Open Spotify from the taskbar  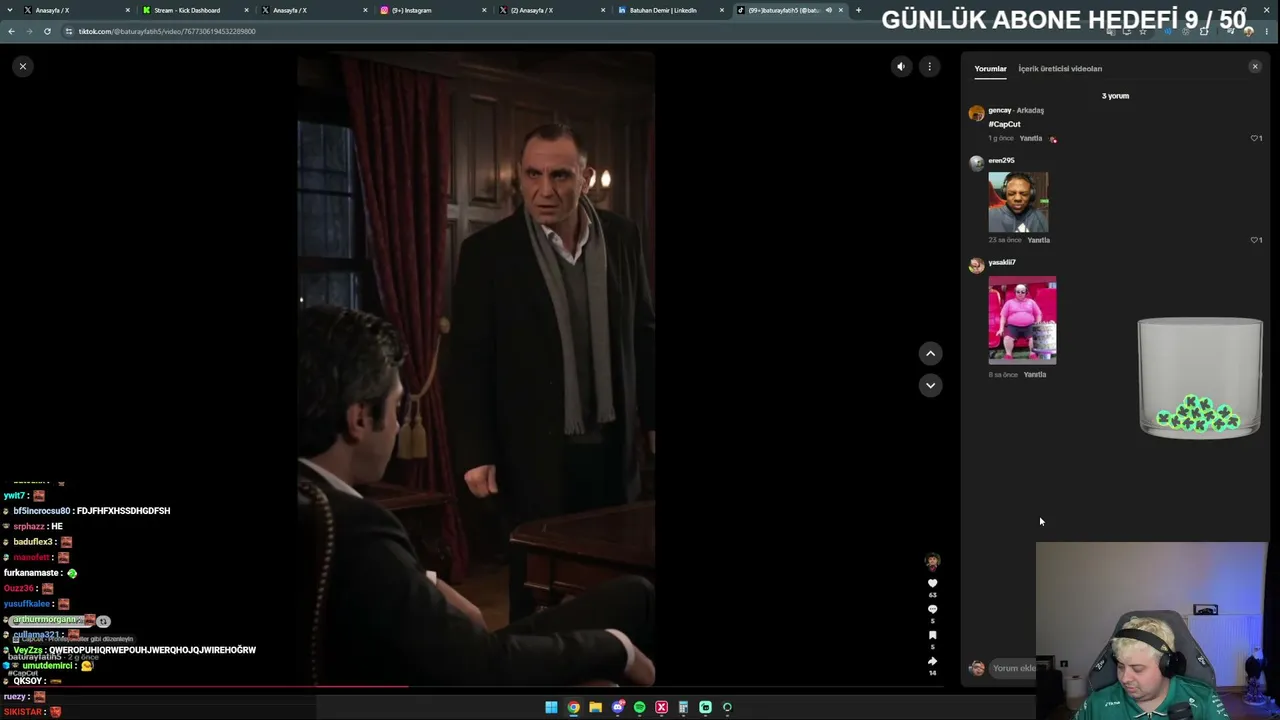pos(639,707)
